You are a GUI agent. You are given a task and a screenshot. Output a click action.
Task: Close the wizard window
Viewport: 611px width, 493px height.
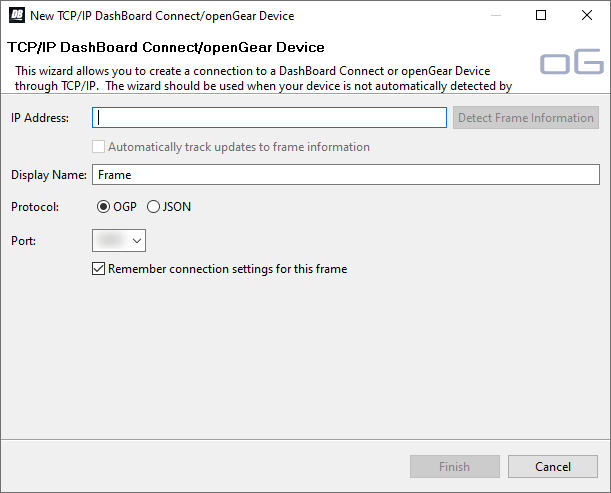(x=587, y=15)
